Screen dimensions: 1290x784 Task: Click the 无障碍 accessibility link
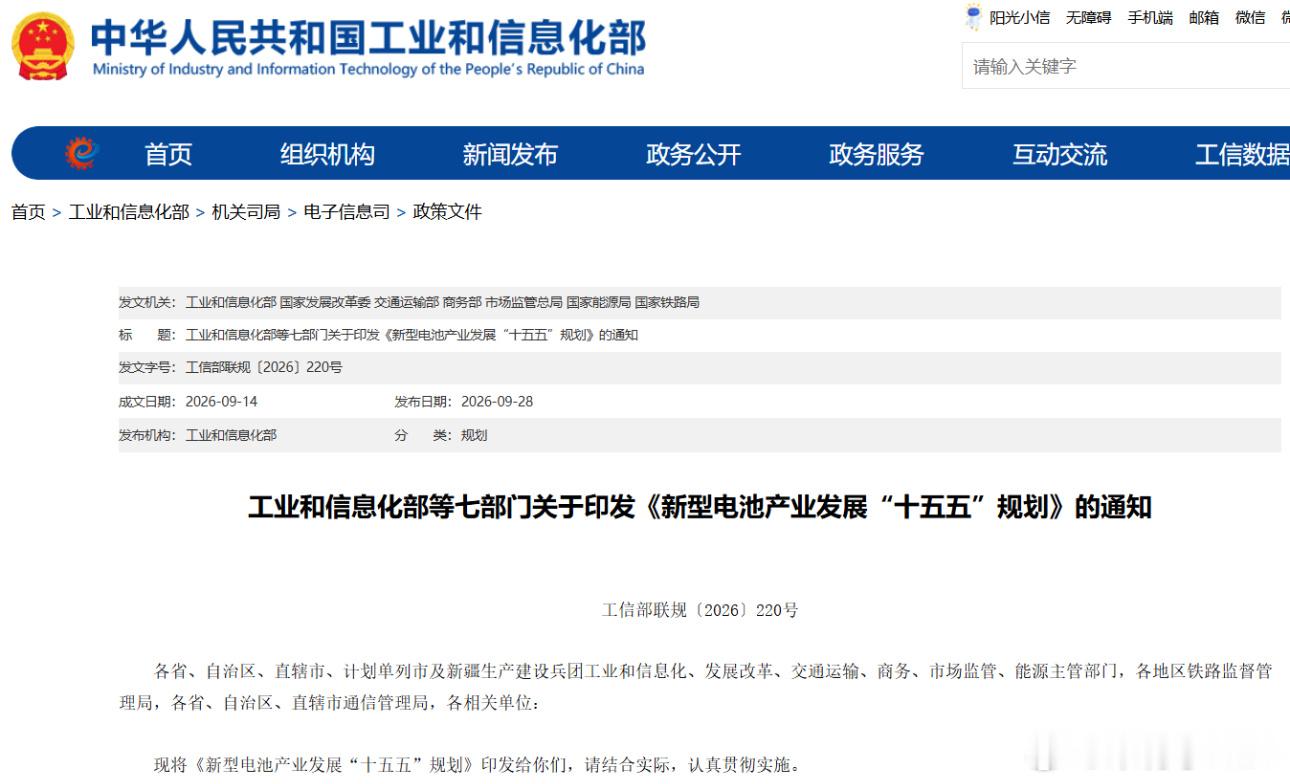click(1088, 17)
